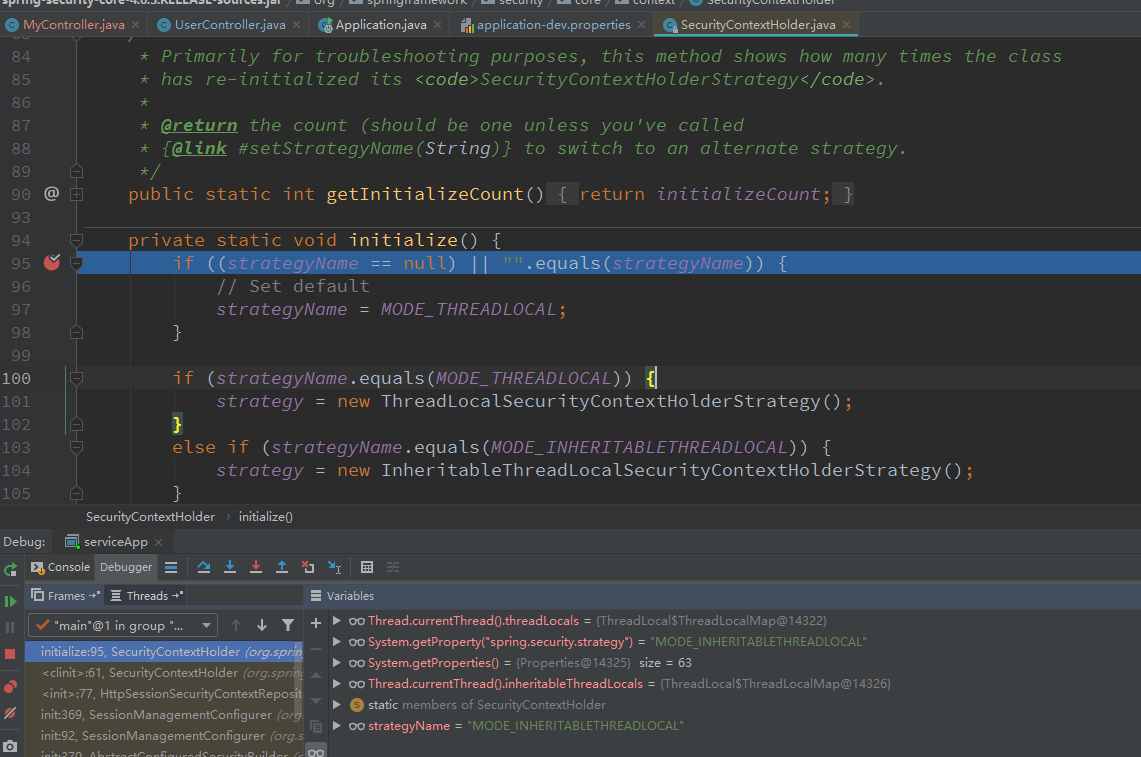The width and height of the screenshot is (1141, 757).
Task: Collapse the else-if block at line 103
Action: pos(76,447)
